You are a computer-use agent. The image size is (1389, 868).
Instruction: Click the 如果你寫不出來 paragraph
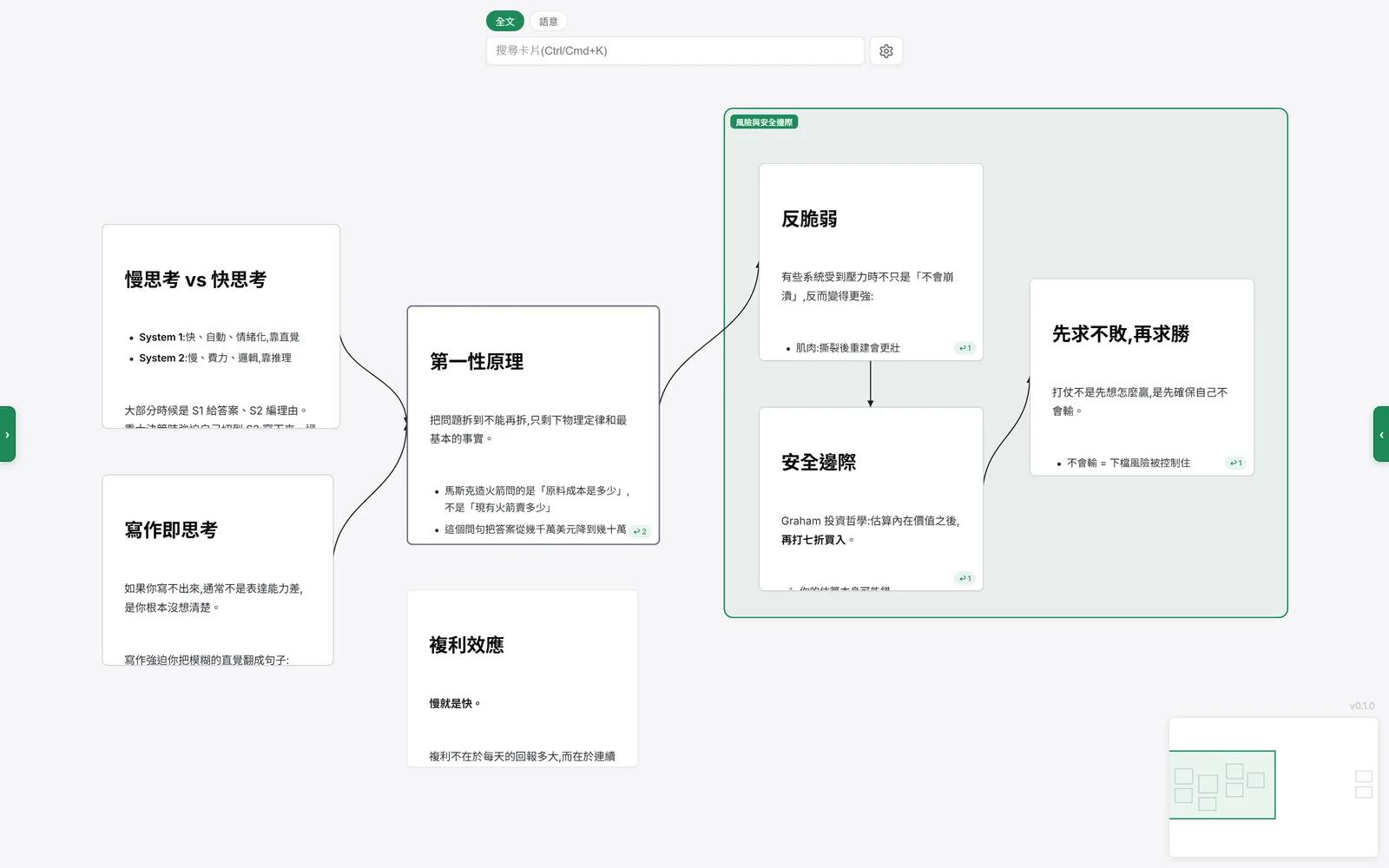tap(214, 598)
